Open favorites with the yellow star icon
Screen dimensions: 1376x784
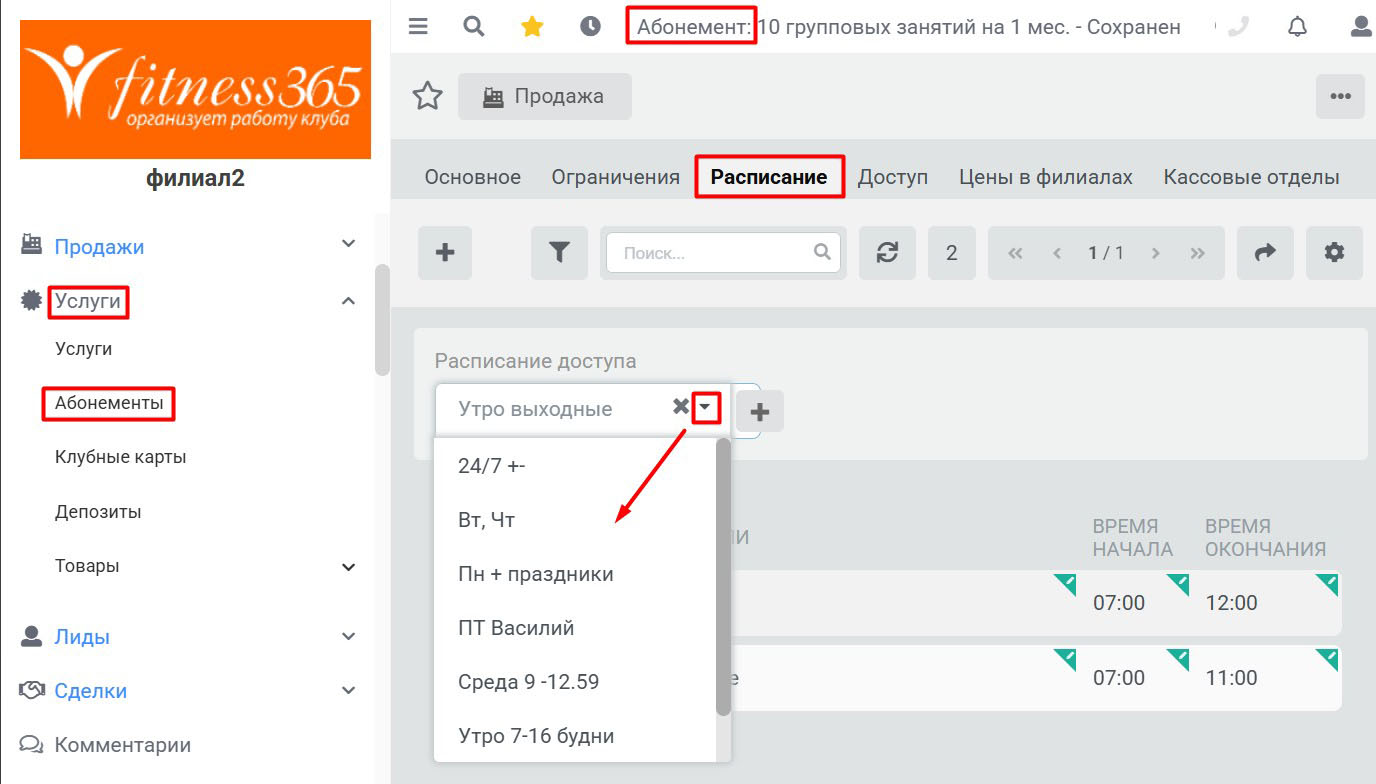click(532, 27)
